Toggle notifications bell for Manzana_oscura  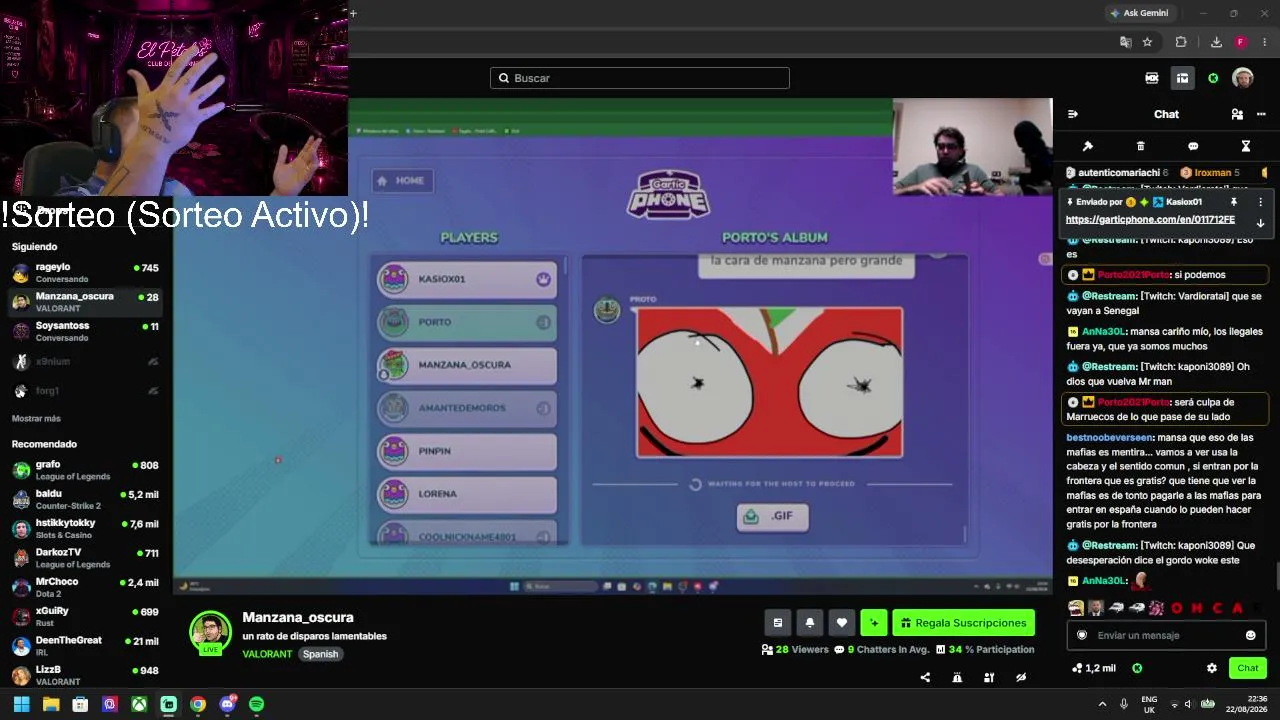[810, 623]
